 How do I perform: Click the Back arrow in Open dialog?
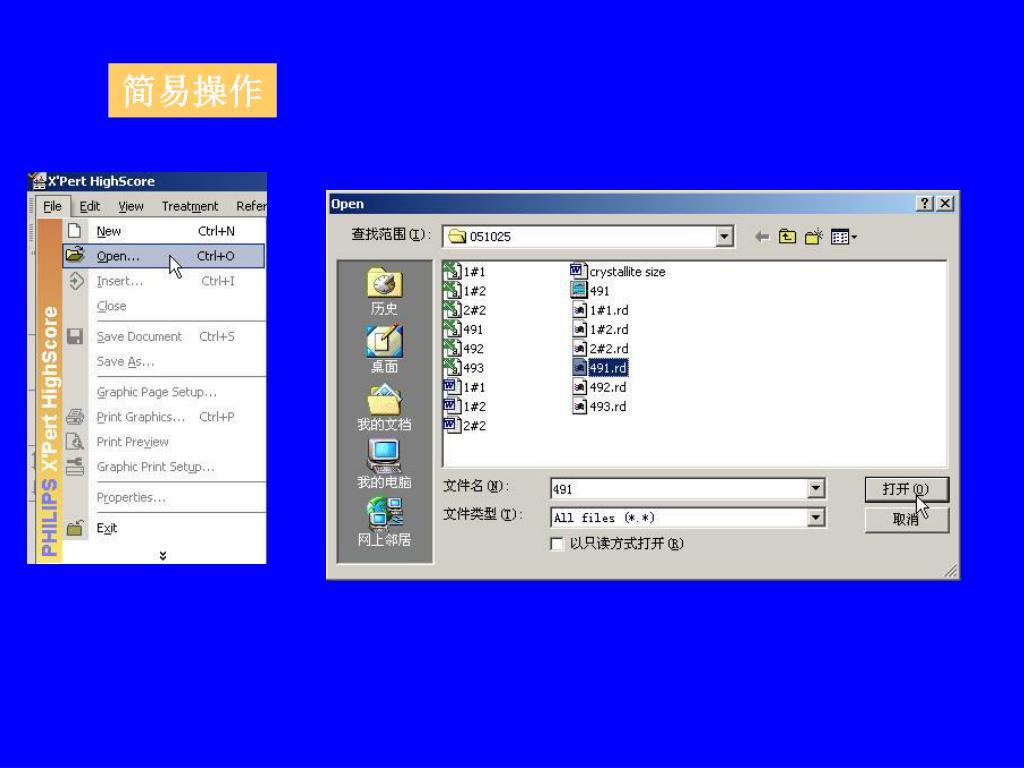(761, 236)
